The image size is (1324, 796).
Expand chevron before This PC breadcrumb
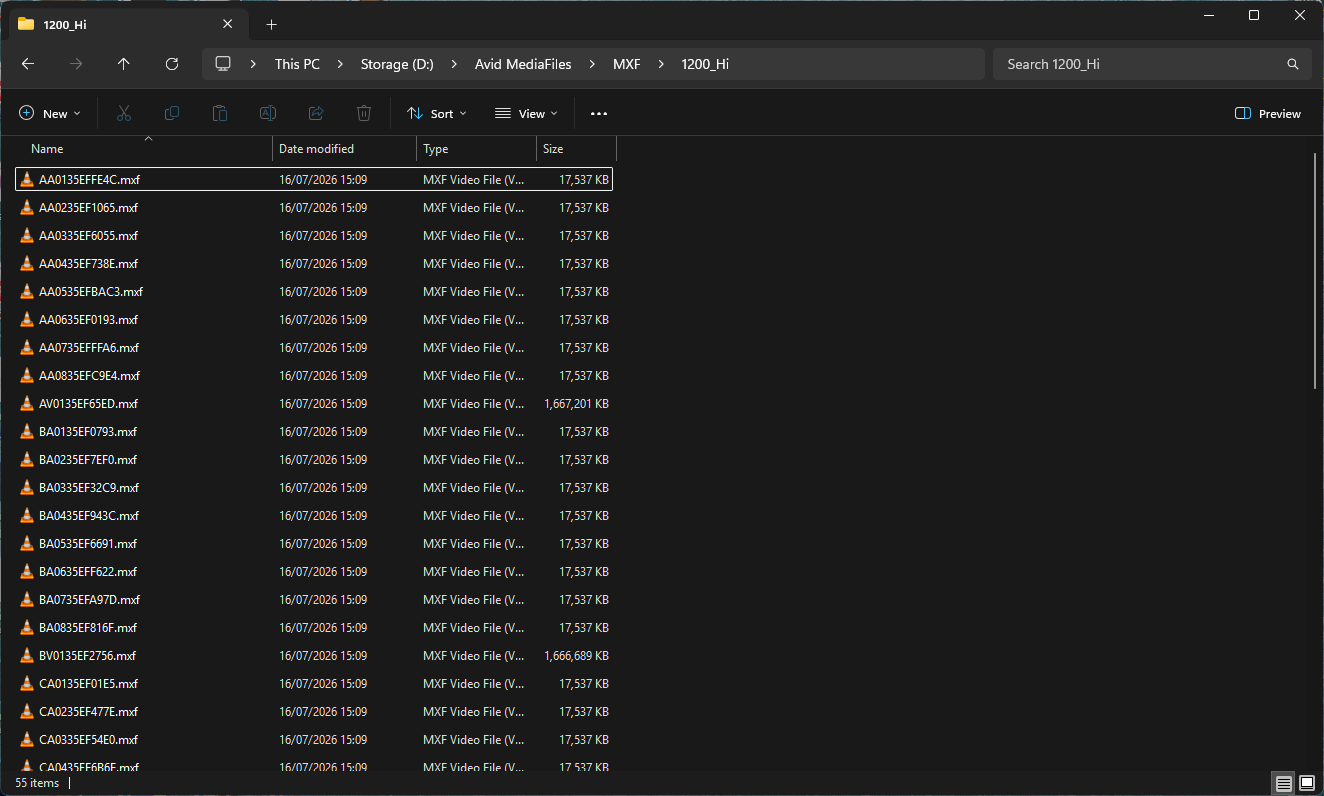click(254, 64)
